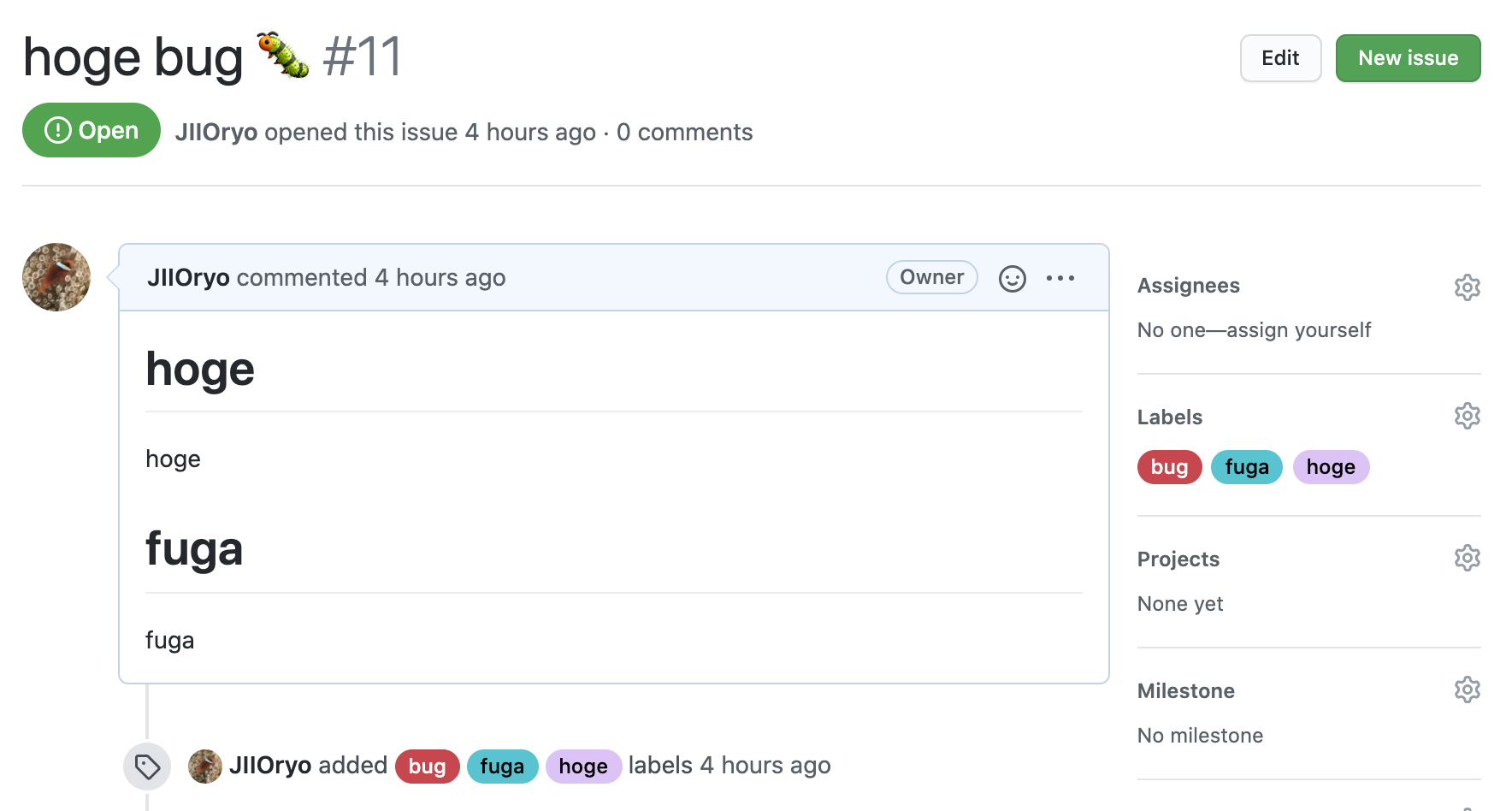Click the 'assign yourself' link
The height and width of the screenshot is (811, 1512).
[1298, 330]
